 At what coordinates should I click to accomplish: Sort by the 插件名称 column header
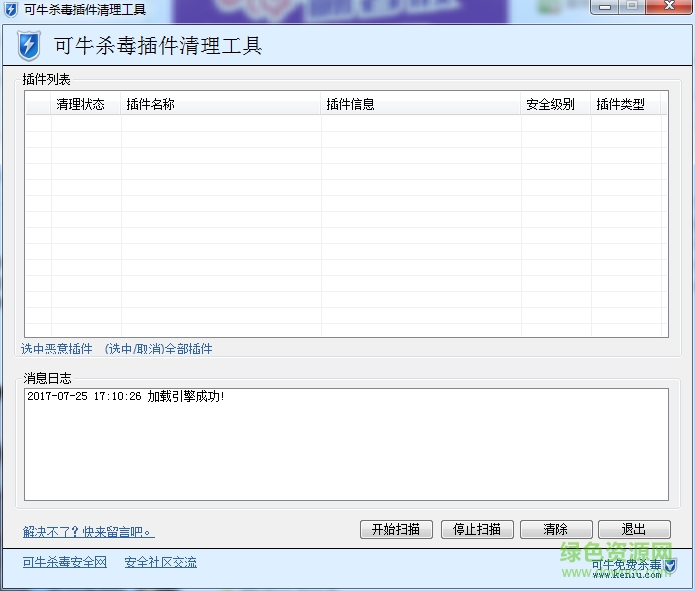(x=221, y=104)
